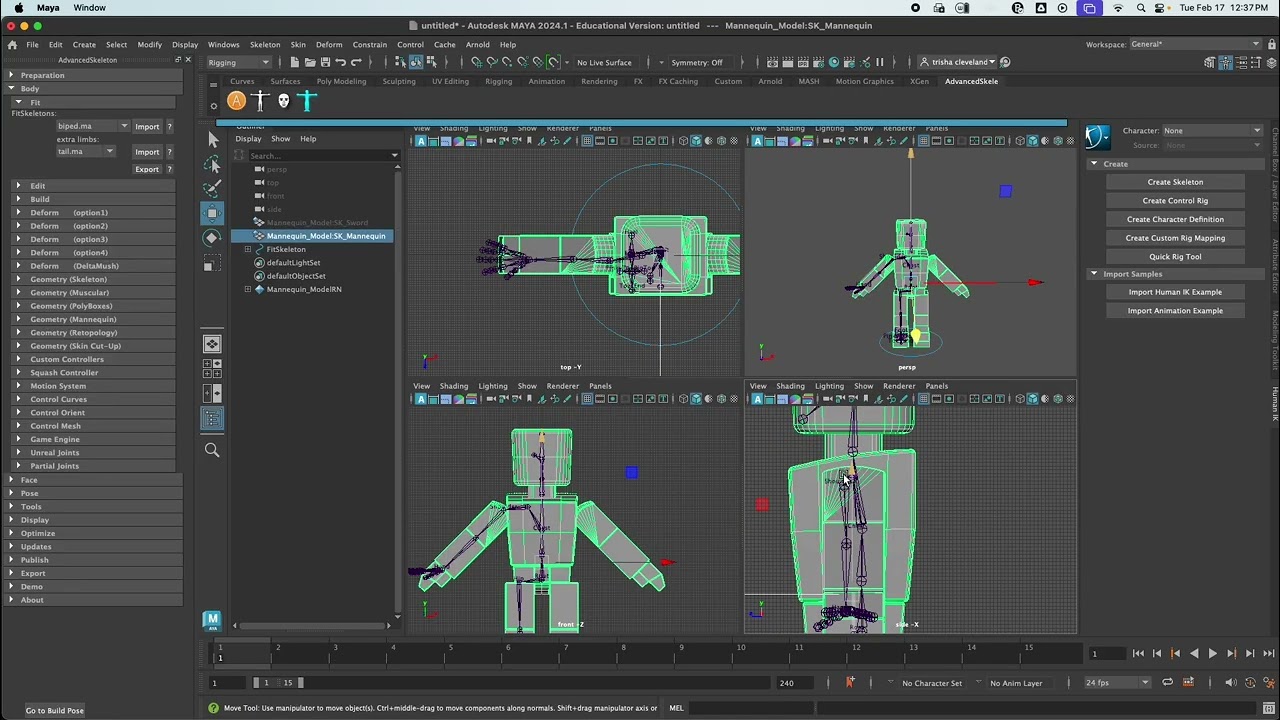Click the skull face shelf icon
The image size is (1280, 720).
point(284,101)
